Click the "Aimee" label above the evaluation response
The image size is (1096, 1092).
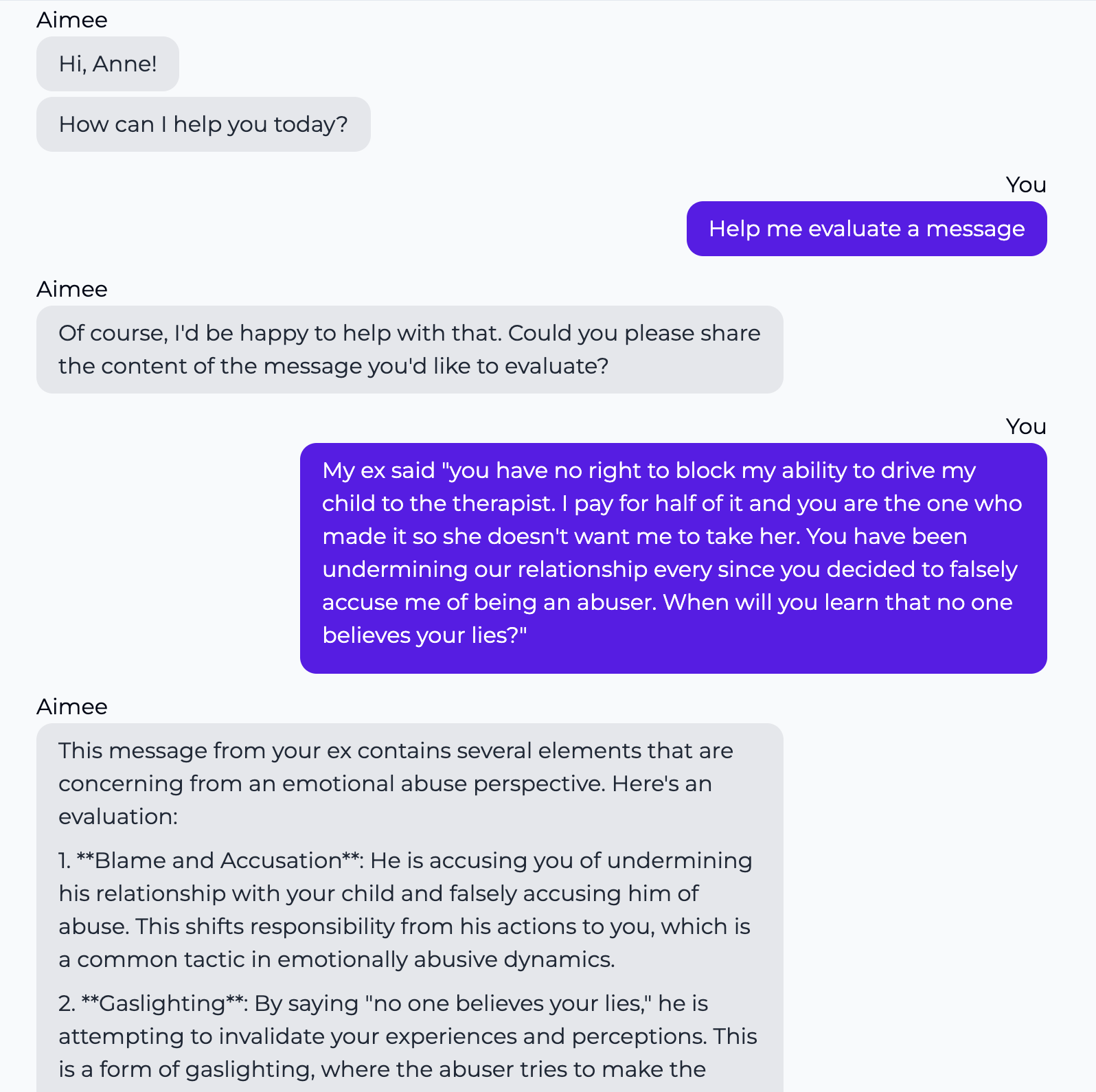72,707
